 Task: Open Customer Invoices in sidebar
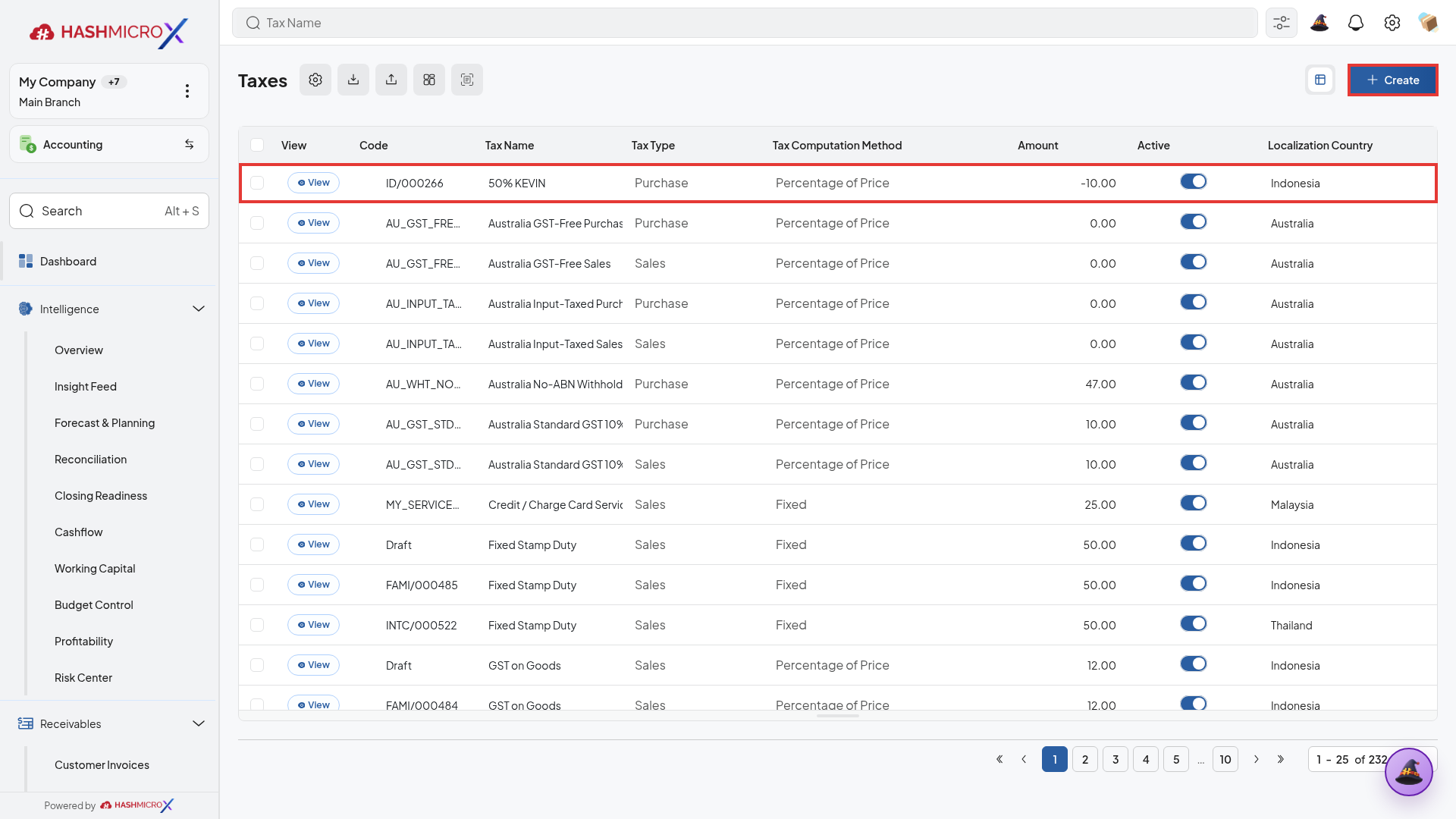[x=102, y=765]
